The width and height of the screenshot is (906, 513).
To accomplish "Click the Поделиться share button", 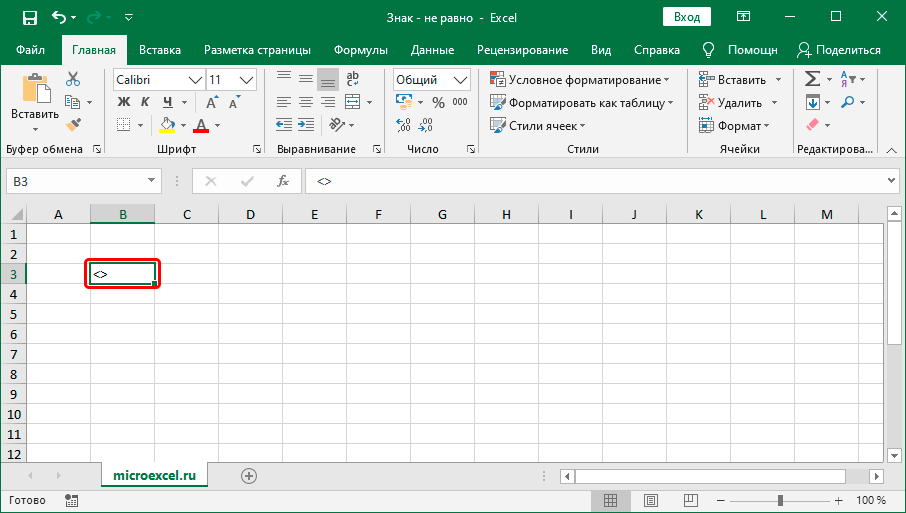I will tap(839, 50).
